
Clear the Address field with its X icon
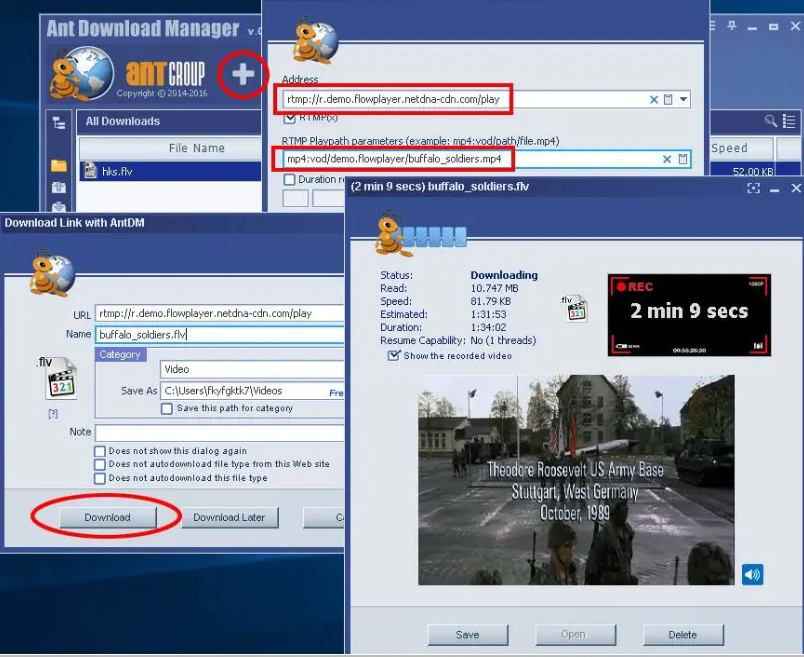654,99
